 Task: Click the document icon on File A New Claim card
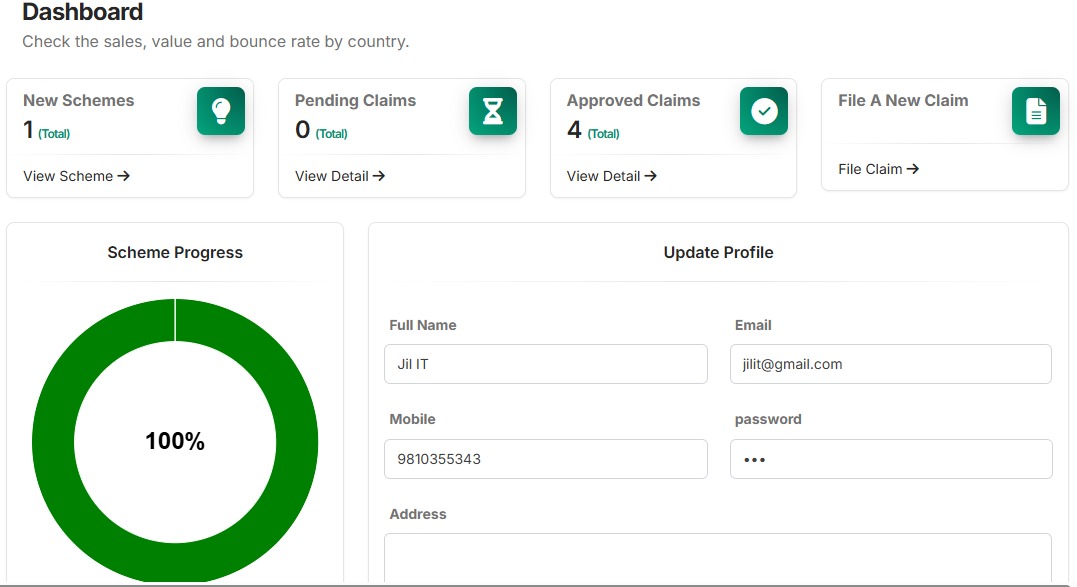click(1036, 111)
